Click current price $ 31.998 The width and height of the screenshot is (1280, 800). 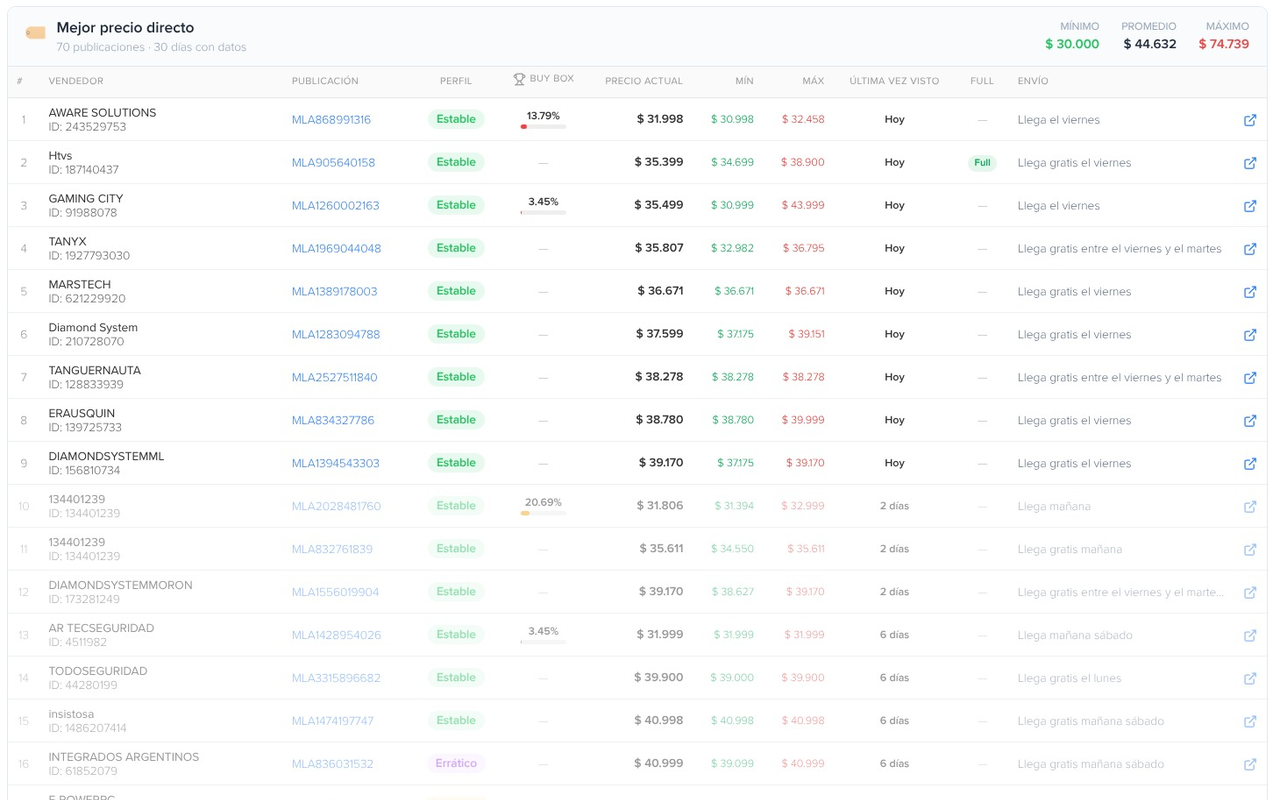coord(660,119)
